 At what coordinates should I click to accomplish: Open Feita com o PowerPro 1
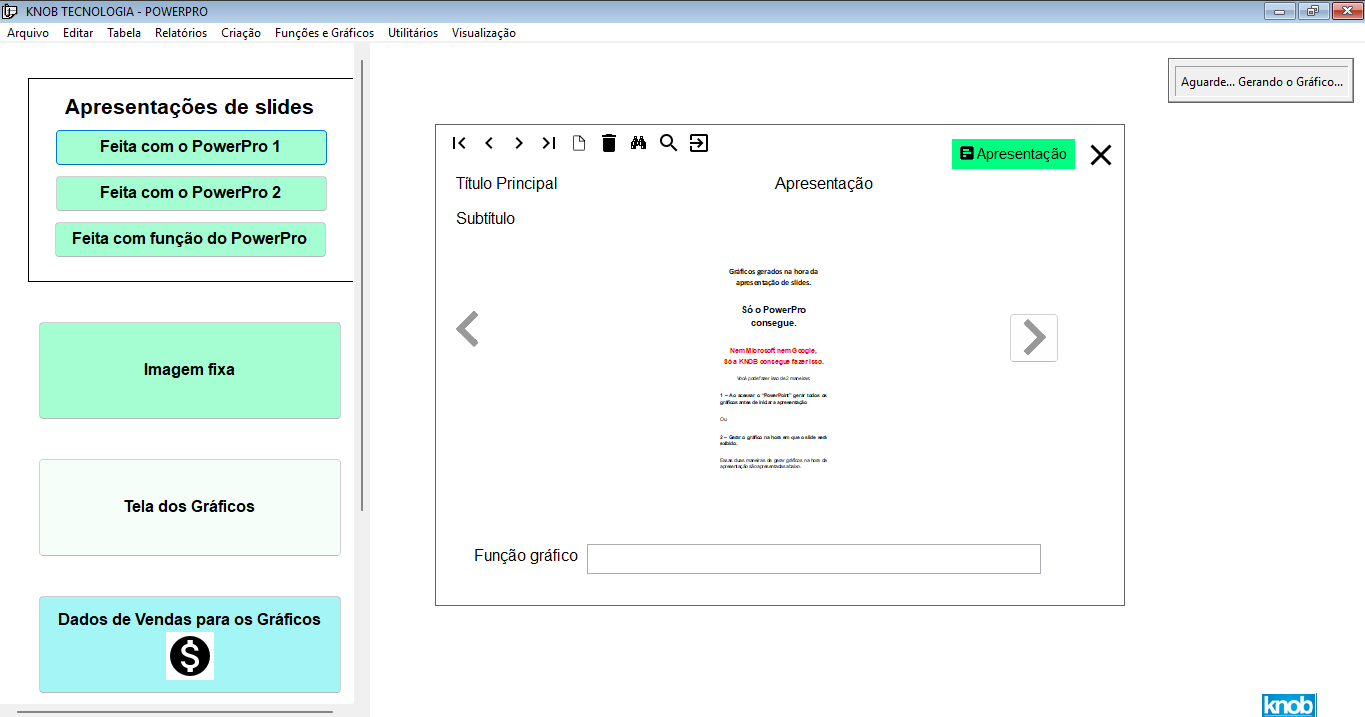point(191,147)
